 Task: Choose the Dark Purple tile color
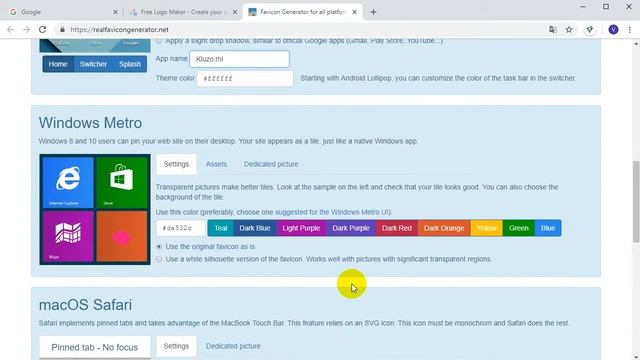pyautogui.click(x=351, y=228)
